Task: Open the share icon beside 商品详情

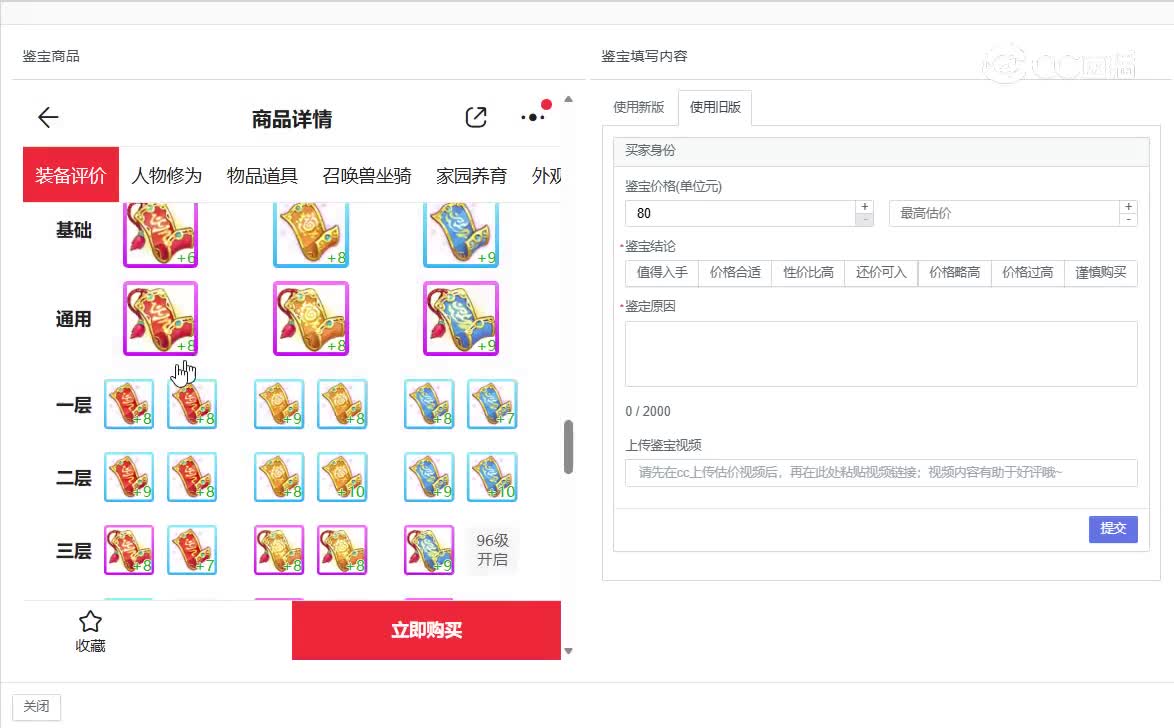Action: (x=476, y=117)
